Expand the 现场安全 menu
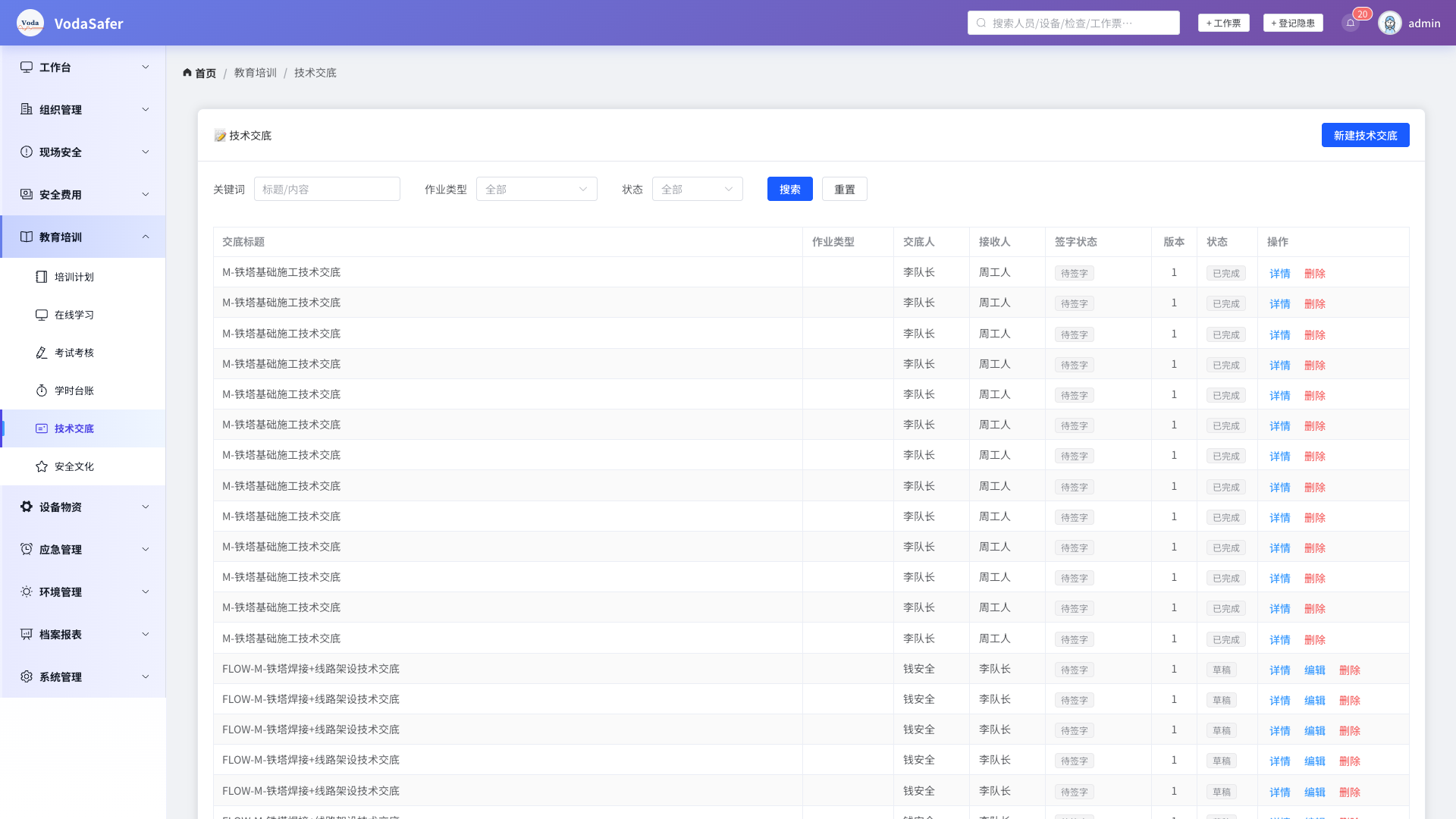The width and height of the screenshot is (1456, 819). tap(83, 152)
